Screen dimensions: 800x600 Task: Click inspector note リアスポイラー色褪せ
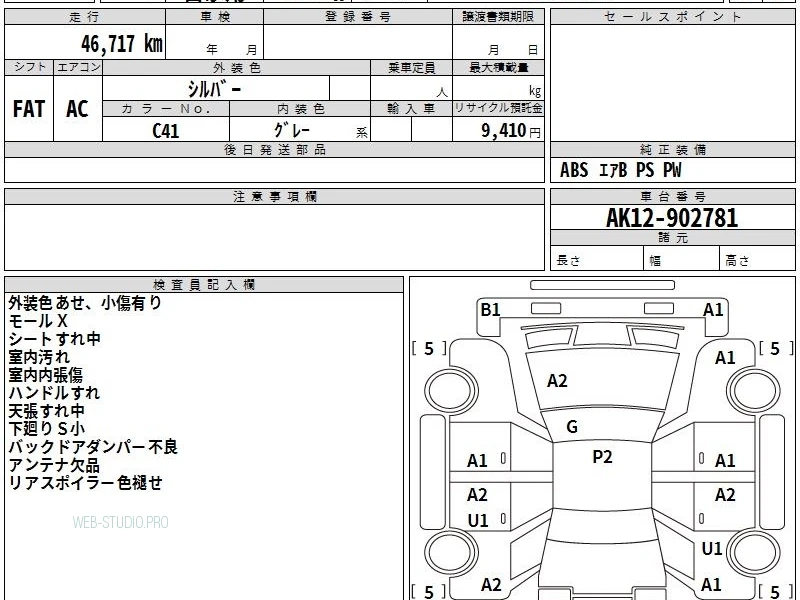85,483
